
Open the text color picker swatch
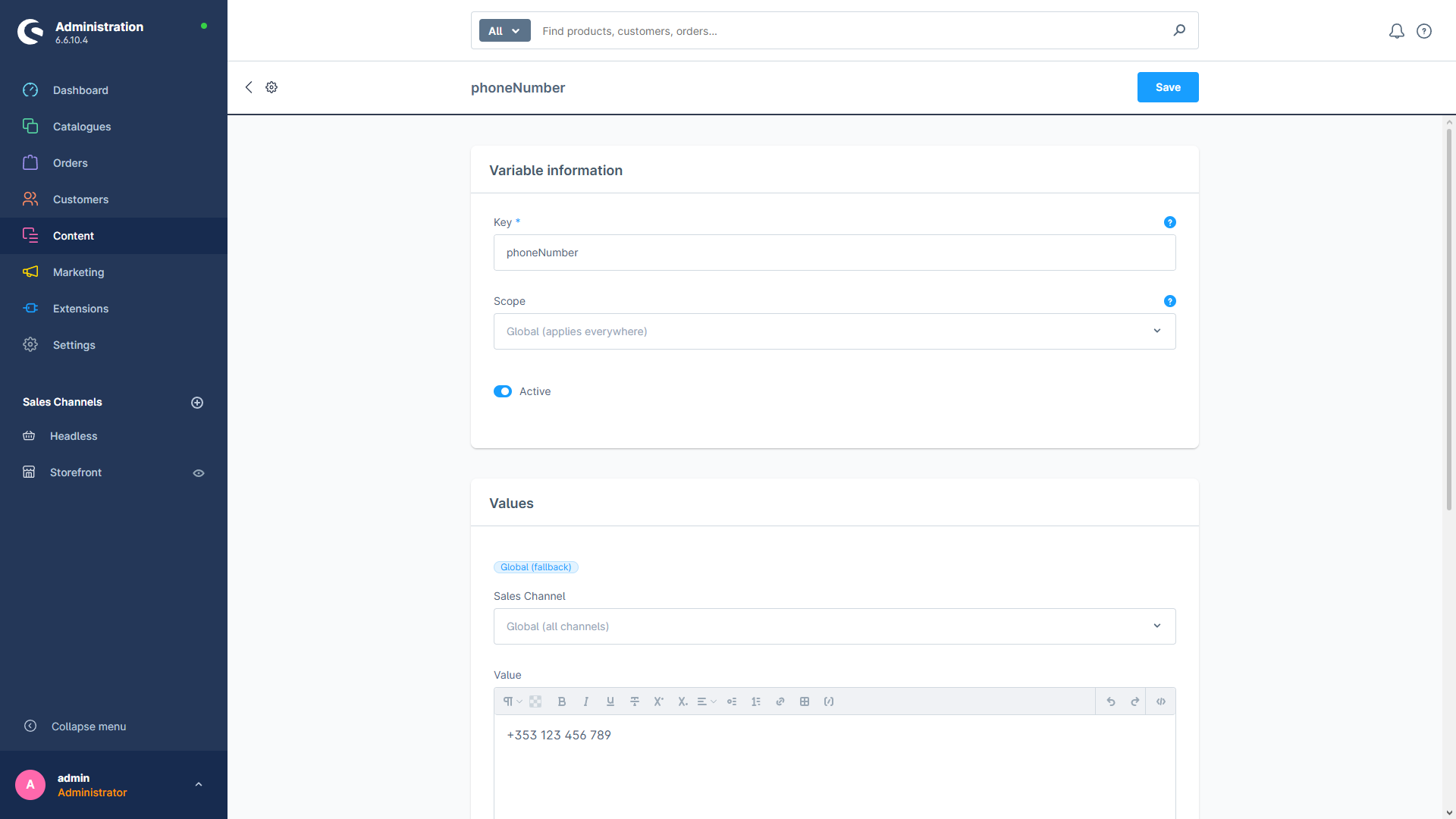point(535,701)
